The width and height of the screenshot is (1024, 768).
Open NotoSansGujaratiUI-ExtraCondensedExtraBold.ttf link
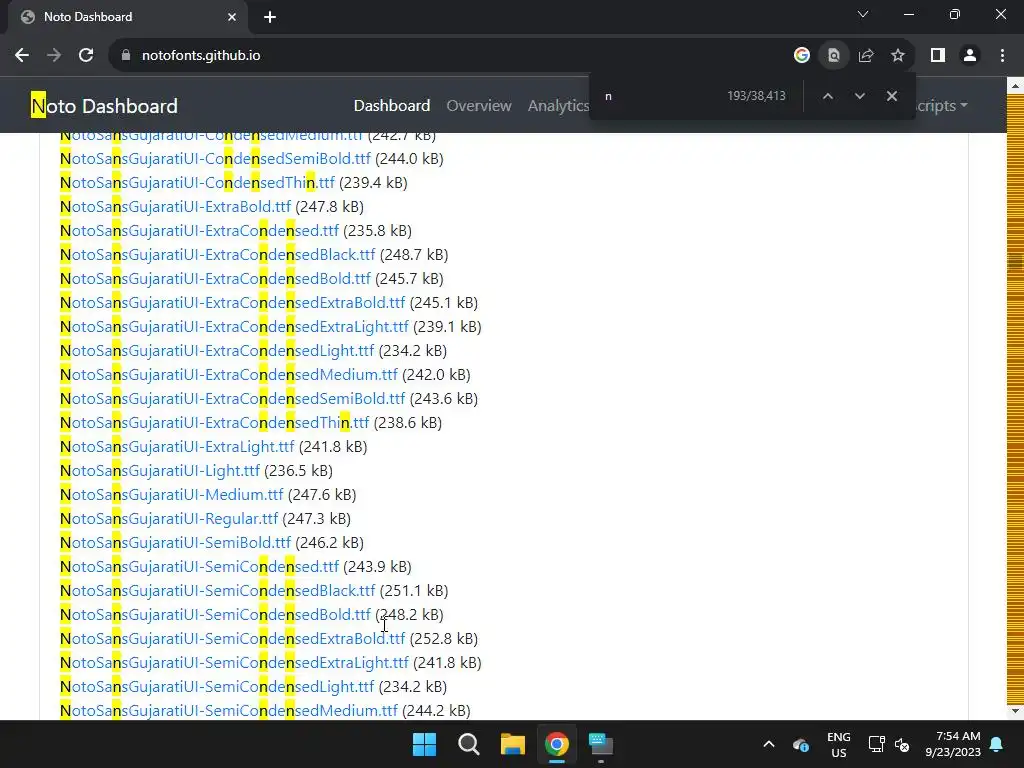(232, 303)
